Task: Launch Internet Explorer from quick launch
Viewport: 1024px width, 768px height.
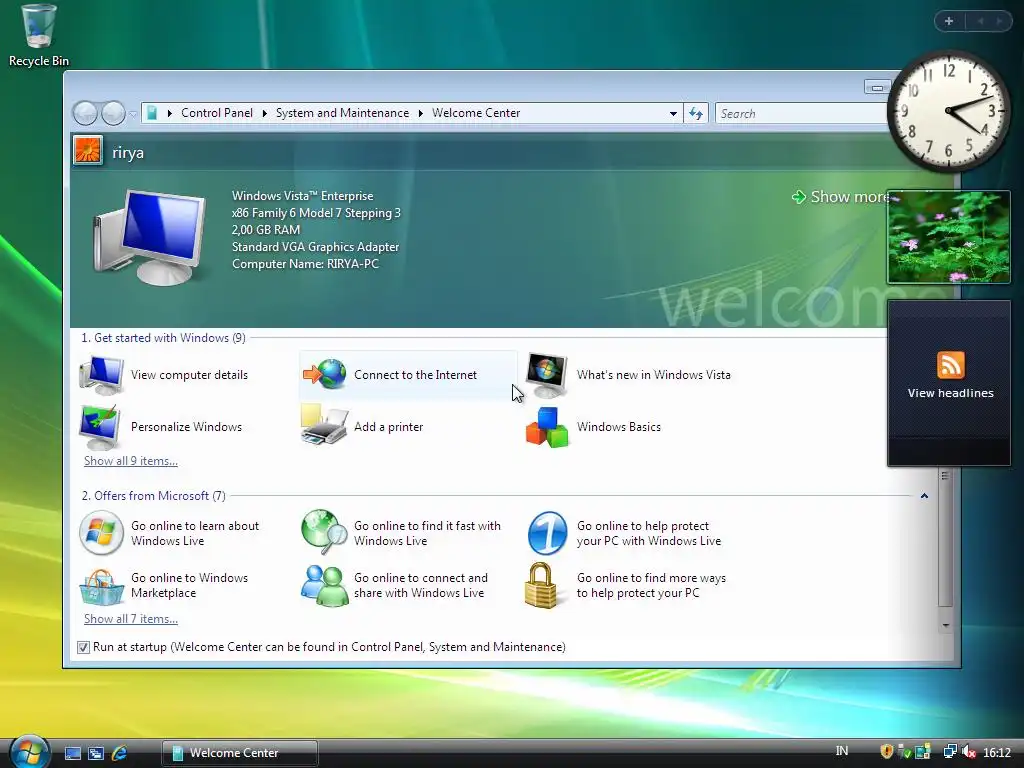Action: click(x=120, y=753)
